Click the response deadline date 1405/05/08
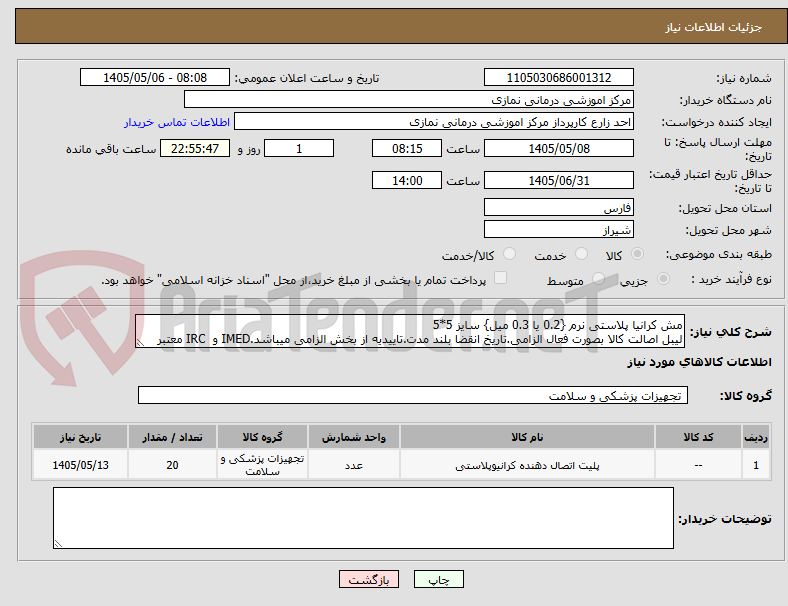Screen dimensions: 788x606 coord(559,149)
